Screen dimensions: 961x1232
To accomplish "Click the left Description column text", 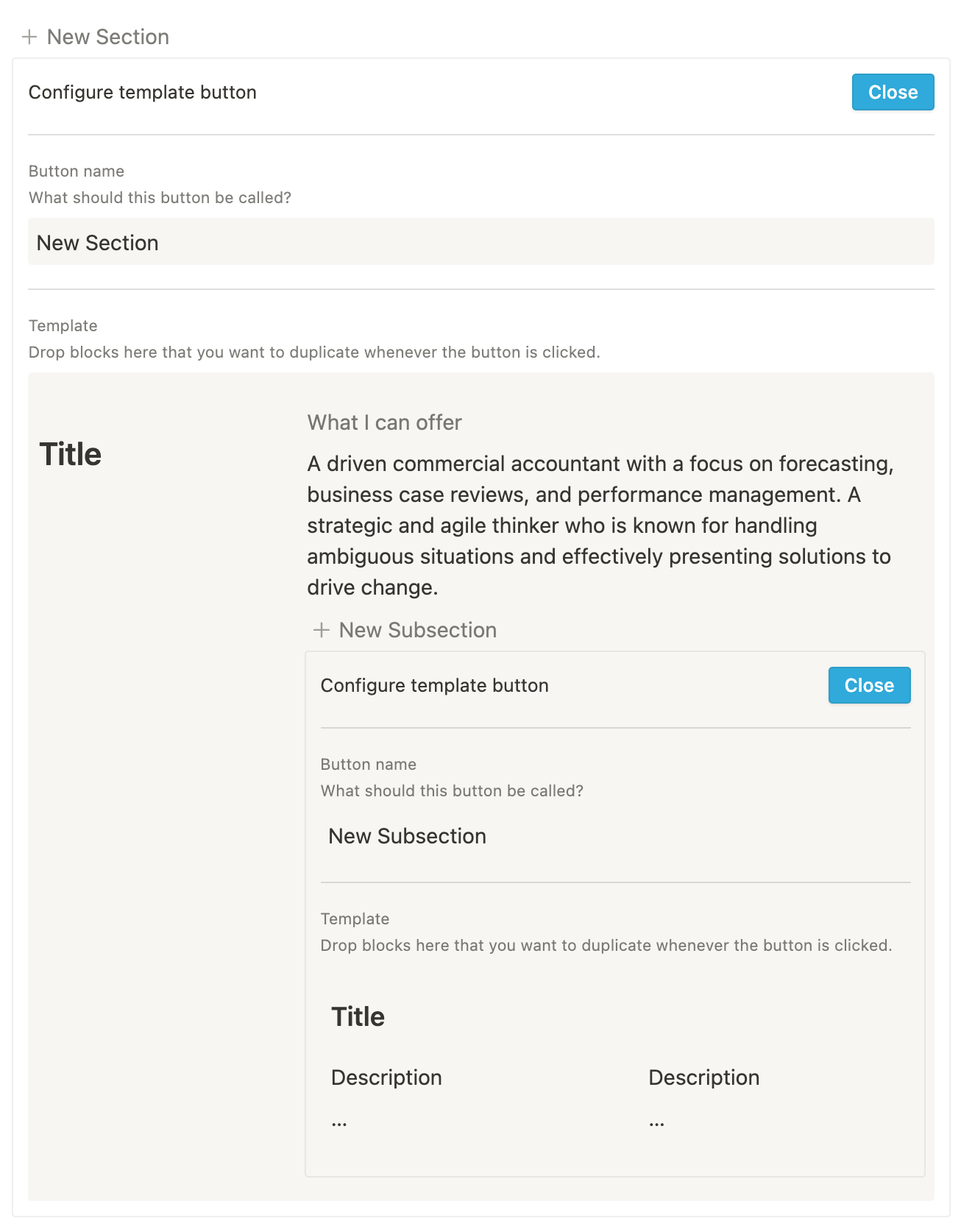I will [386, 1077].
